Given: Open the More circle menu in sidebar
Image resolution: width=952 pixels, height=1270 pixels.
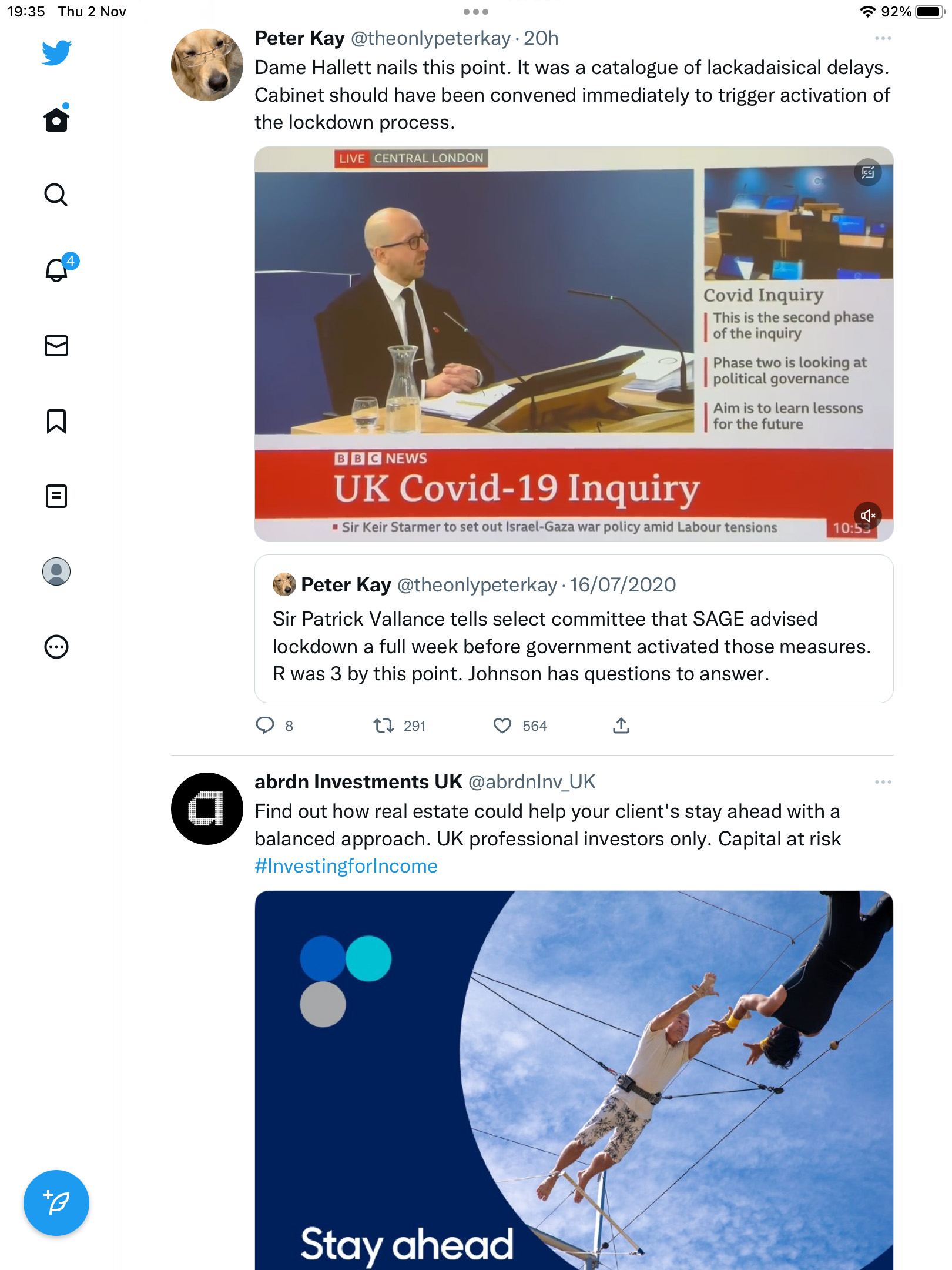Looking at the screenshot, I should [56, 647].
